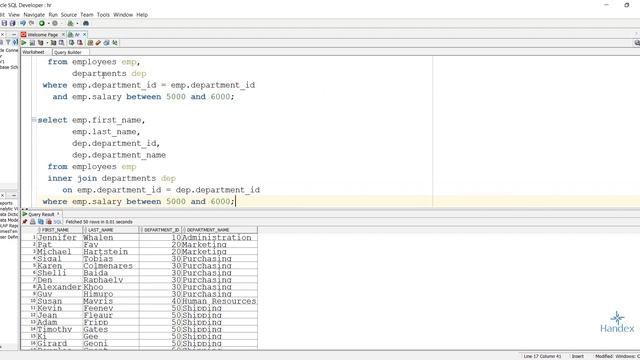Click the filter funnel icon in Connections panel

click(8, 42)
